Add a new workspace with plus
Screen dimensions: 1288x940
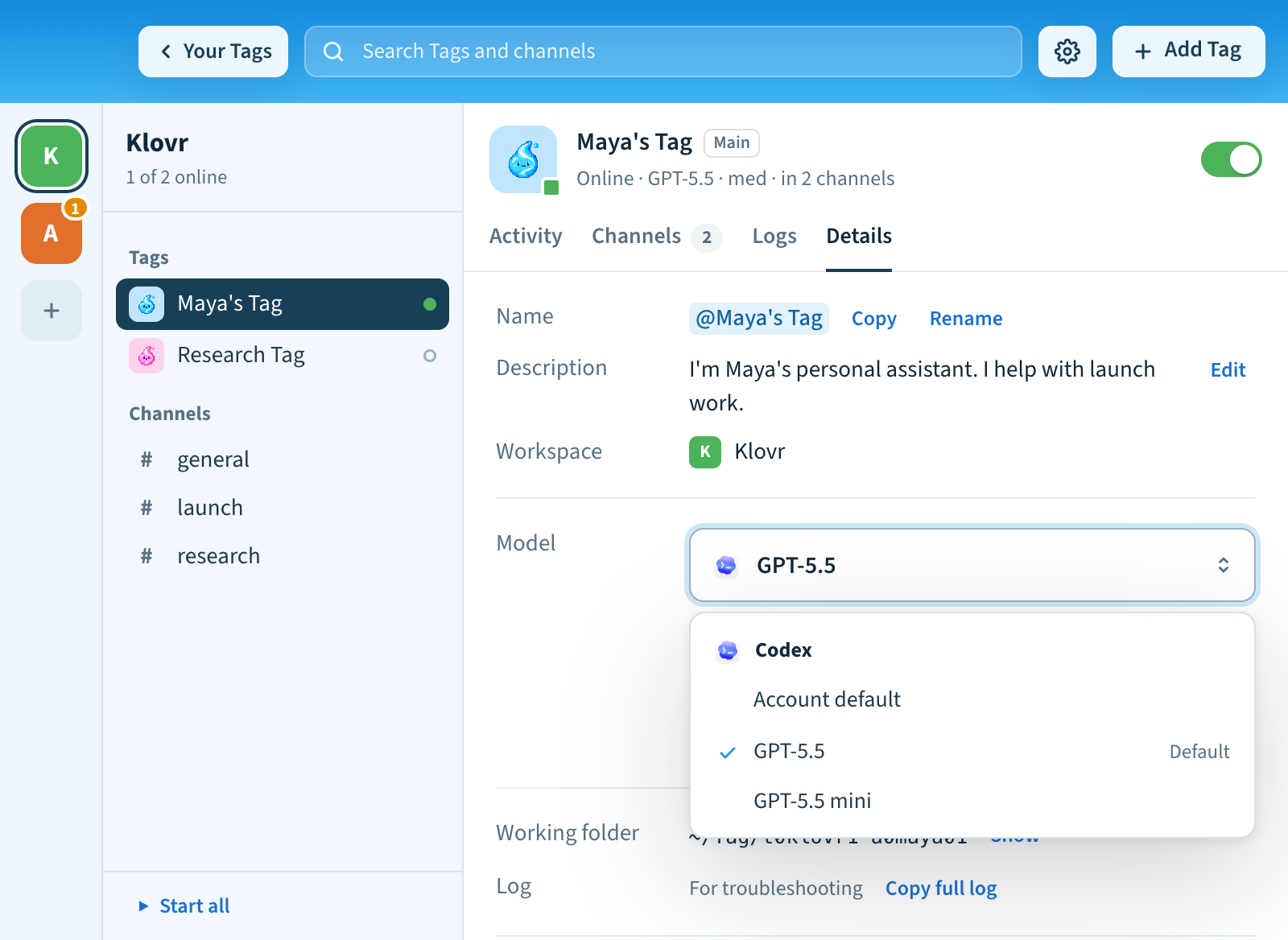coord(52,311)
